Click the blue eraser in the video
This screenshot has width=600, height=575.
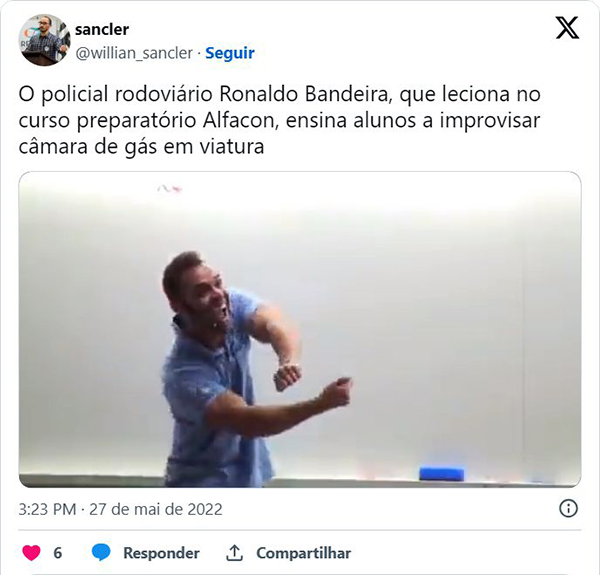pyautogui.click(x=442, y=474)
